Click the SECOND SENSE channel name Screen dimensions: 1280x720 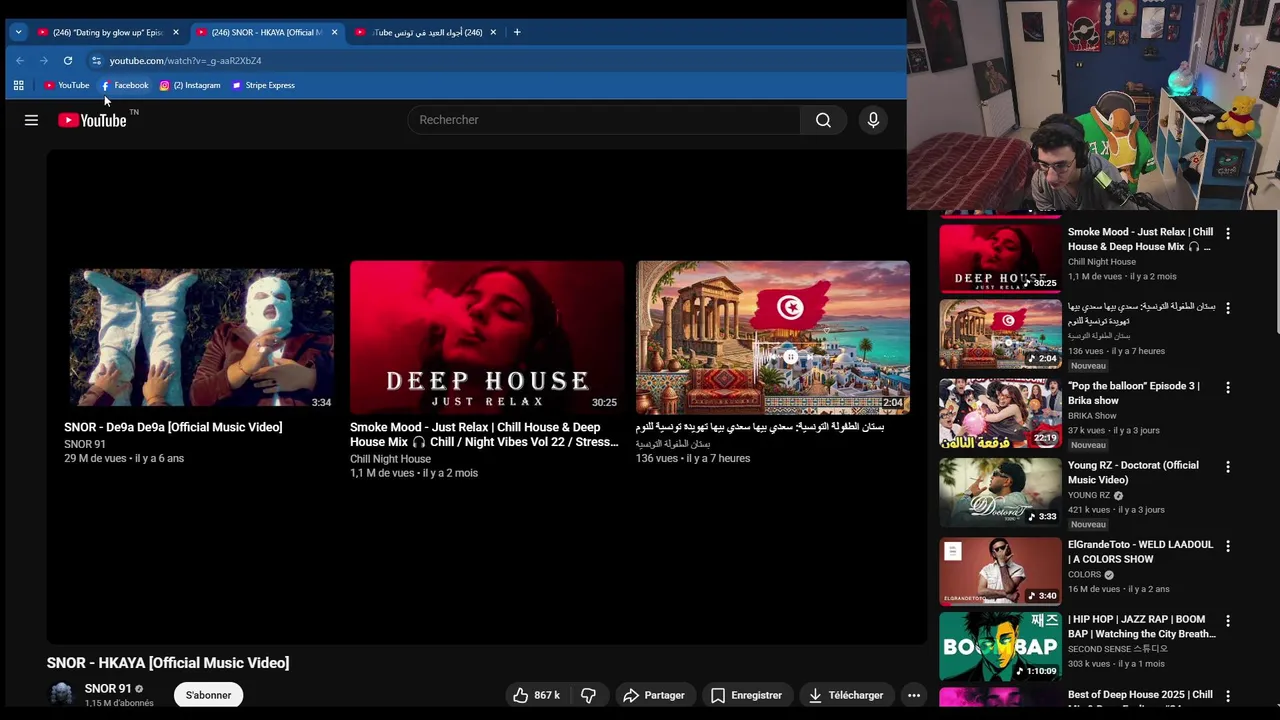[1116, 649]
